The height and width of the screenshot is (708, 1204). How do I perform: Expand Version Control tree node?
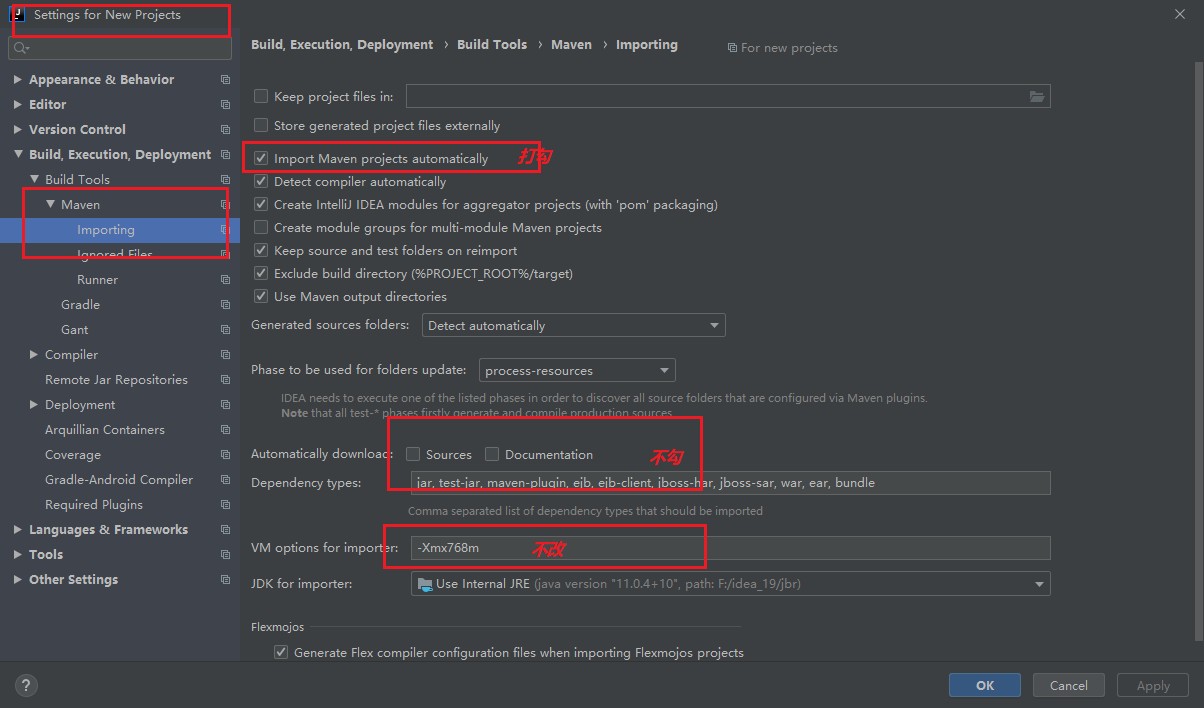click(18, 130)
